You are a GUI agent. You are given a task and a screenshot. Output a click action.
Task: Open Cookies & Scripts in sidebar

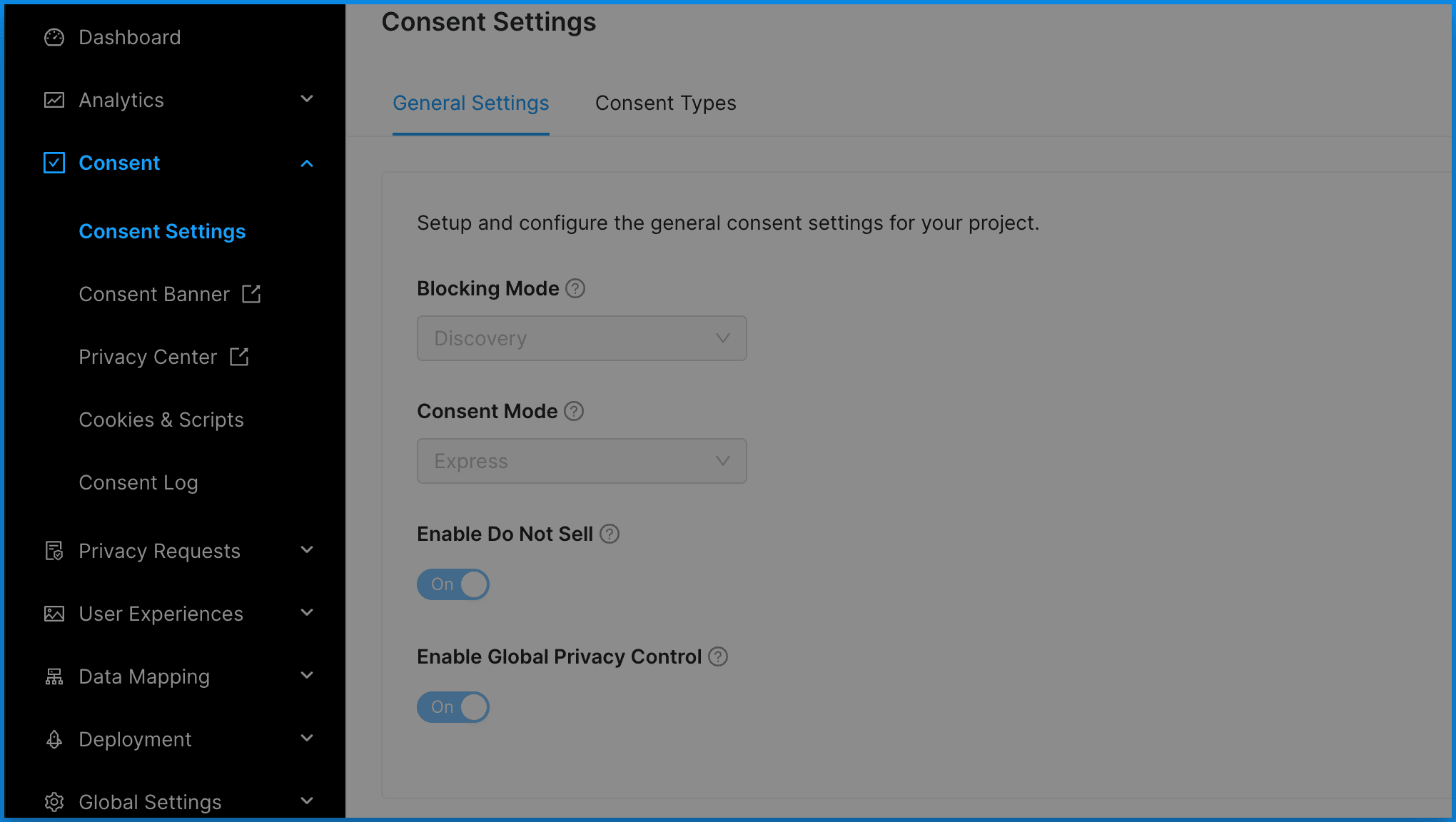[161, 420]
